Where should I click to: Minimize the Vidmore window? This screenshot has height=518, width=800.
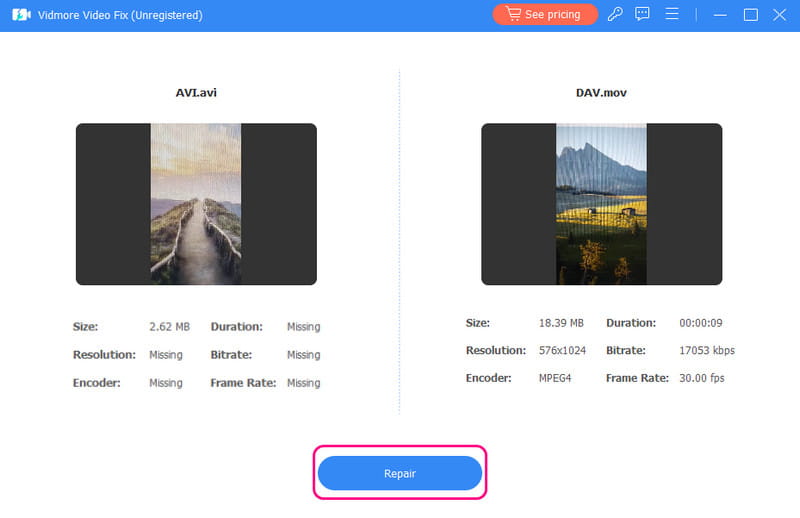[719, 15]
